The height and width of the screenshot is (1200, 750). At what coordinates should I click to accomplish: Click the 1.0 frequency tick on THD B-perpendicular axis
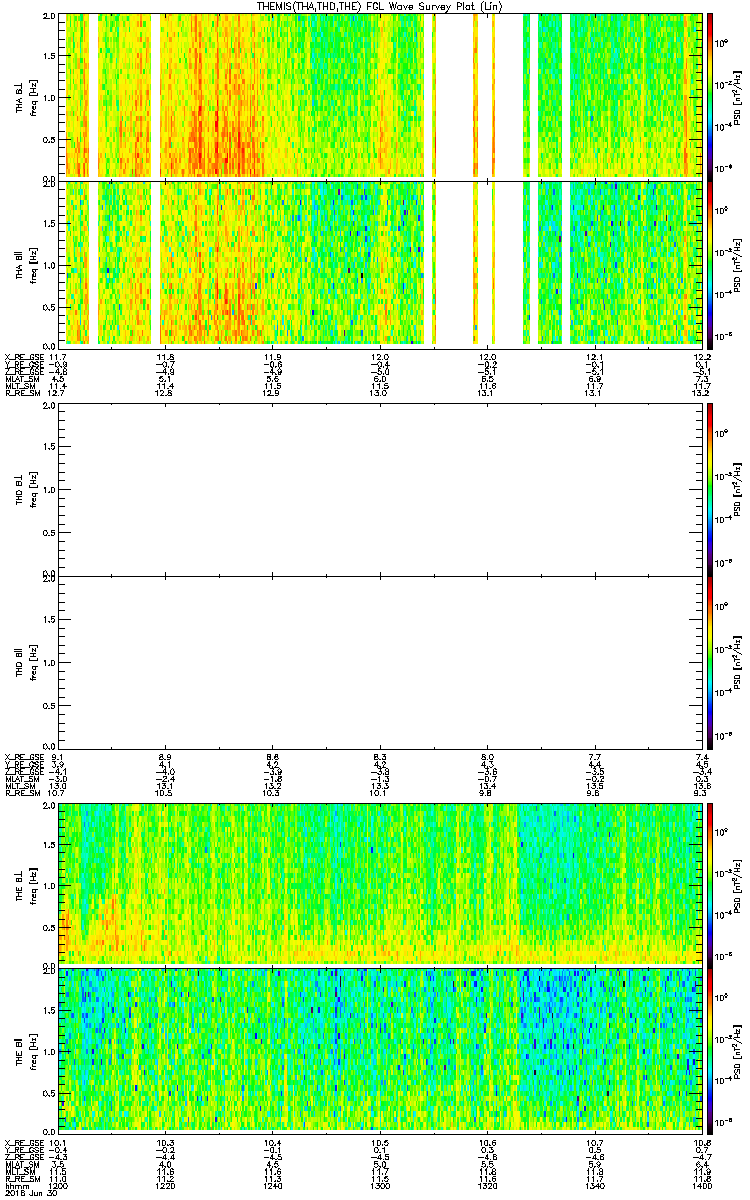(50, 489)
